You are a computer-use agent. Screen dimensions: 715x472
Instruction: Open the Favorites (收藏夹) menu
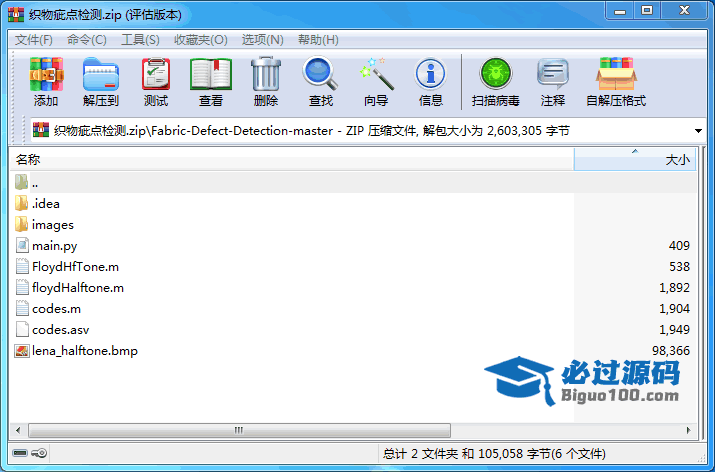(x=201, y=40)
